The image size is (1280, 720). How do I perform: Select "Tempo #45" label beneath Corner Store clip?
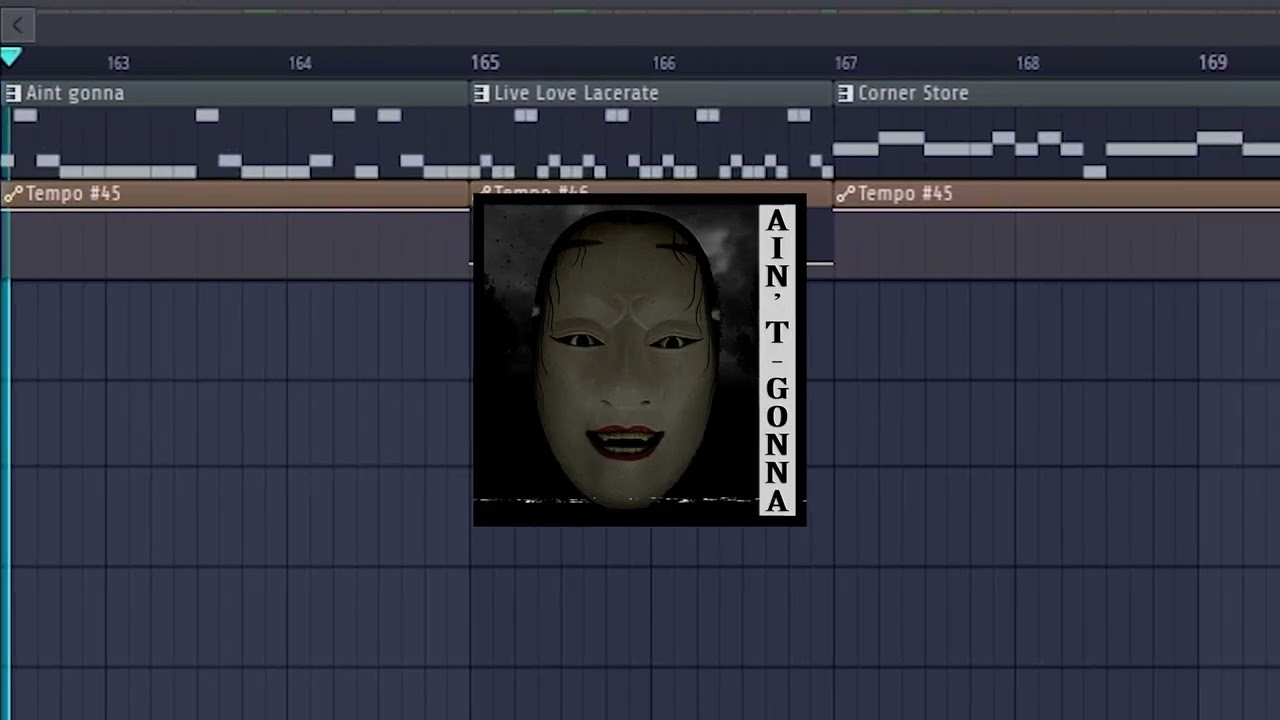[905, 194]
